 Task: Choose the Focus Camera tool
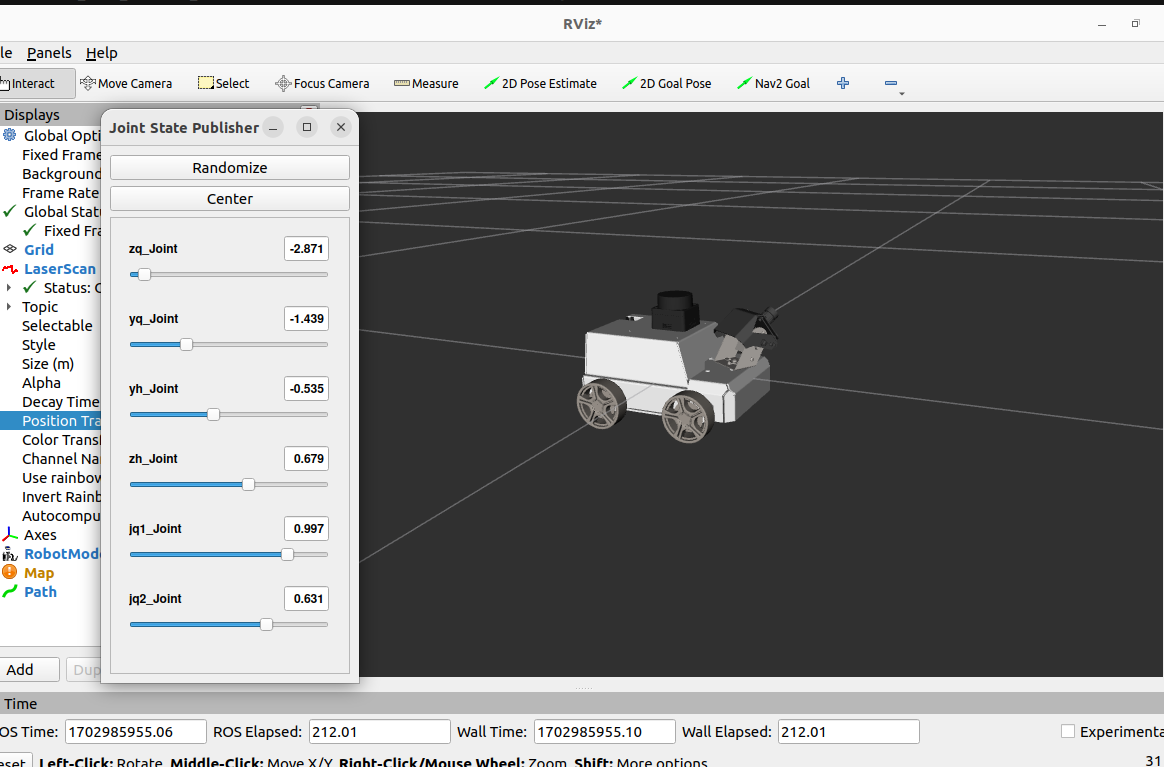click(322, 83)
